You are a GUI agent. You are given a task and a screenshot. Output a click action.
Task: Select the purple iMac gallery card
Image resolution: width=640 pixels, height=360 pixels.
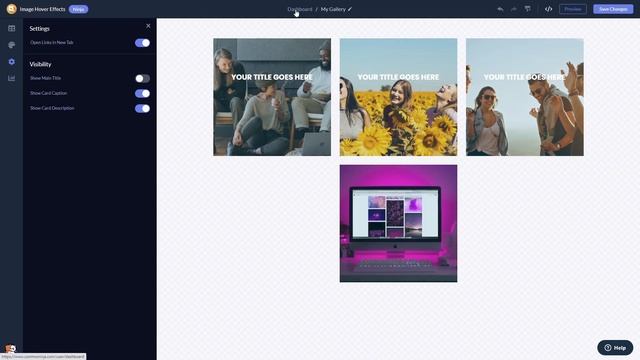pos(398,223)
